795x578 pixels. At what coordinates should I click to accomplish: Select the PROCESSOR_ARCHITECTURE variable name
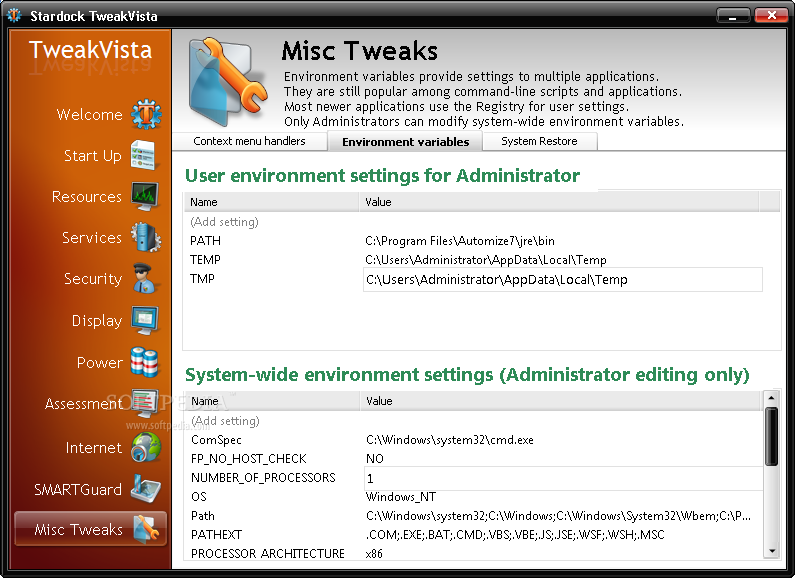268,554
